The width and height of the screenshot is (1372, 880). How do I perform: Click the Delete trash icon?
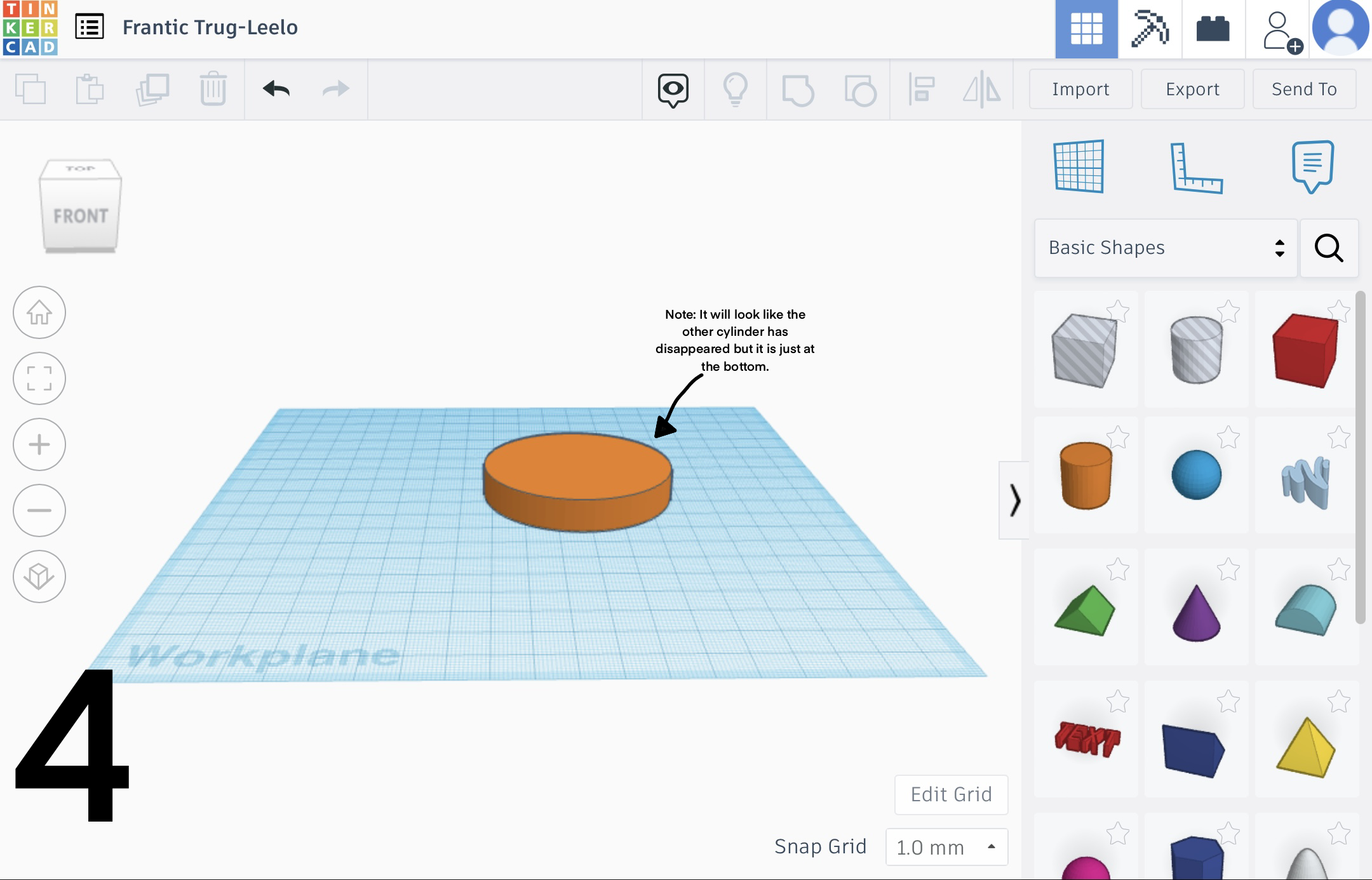point(213,88)
